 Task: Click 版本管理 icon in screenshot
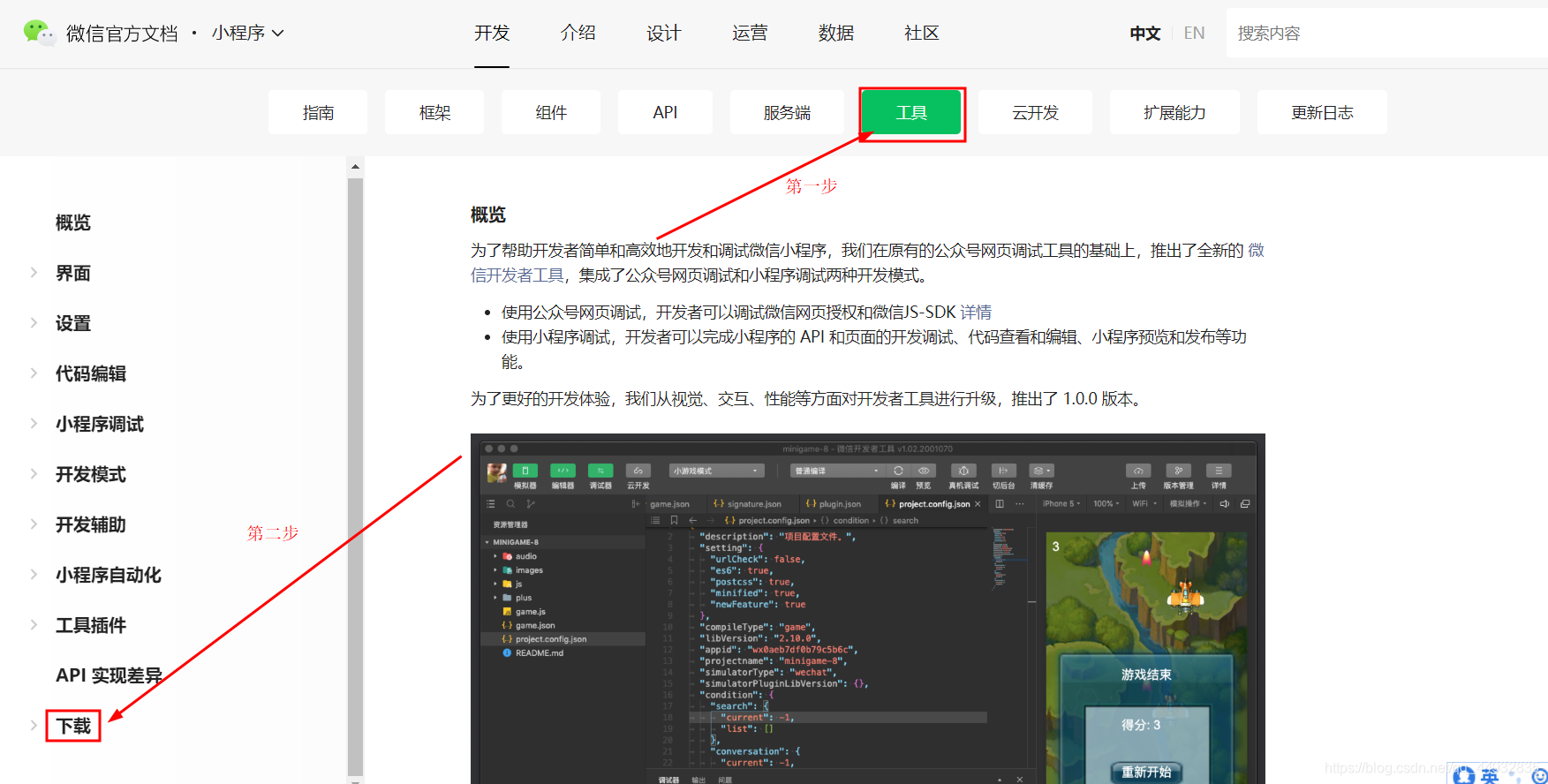tap(1178, 471)
